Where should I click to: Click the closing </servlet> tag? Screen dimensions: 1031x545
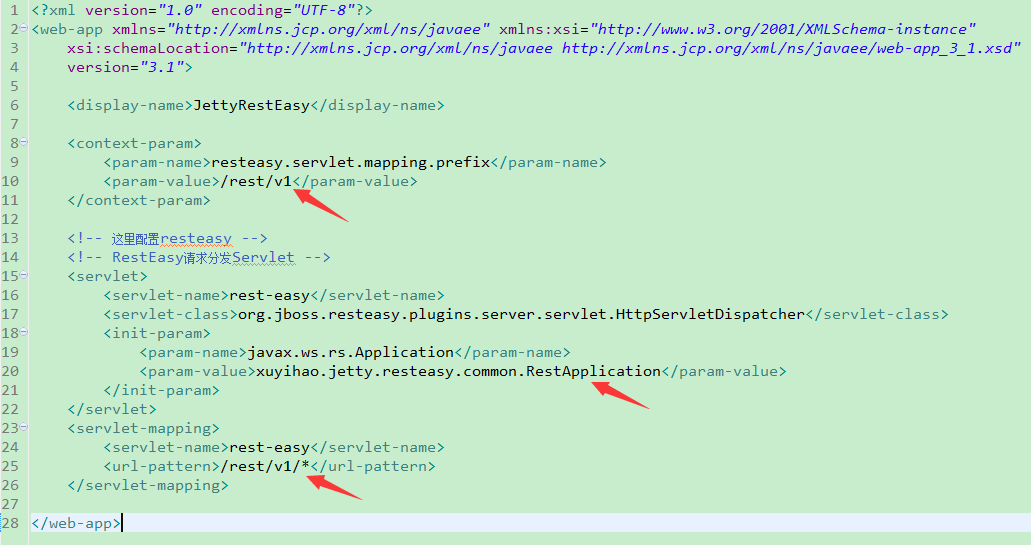tap(112, 410)
